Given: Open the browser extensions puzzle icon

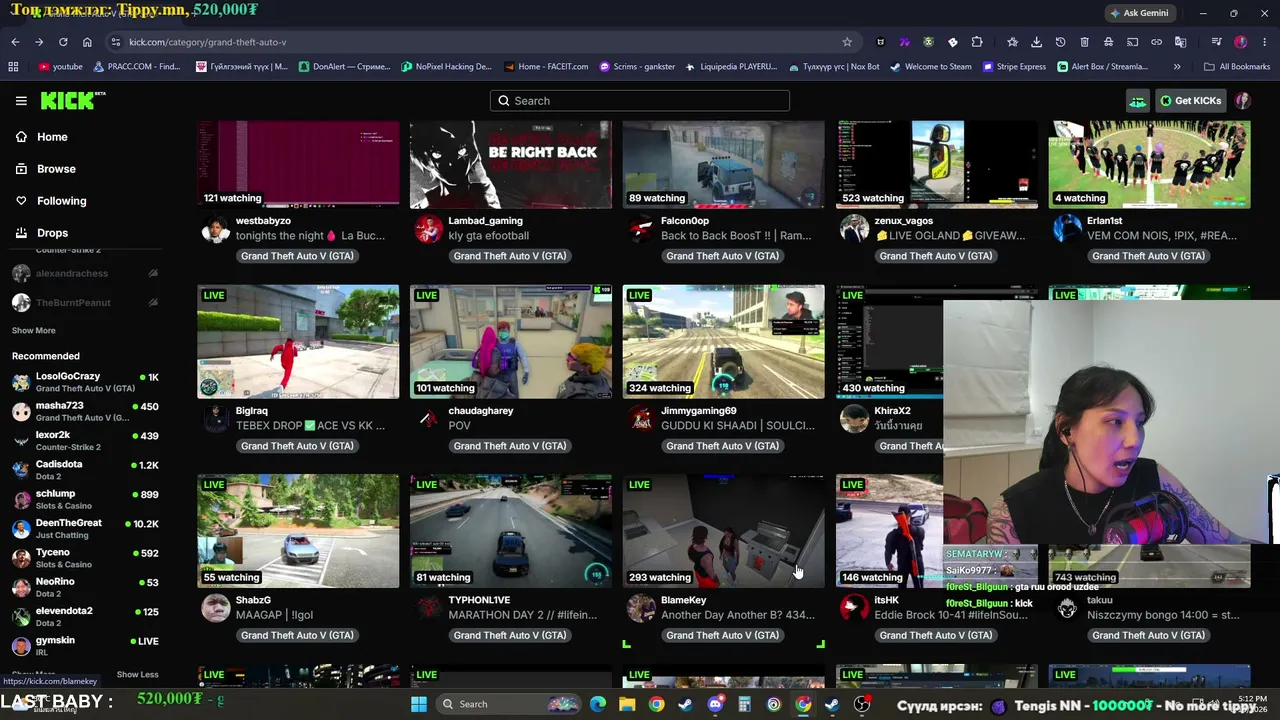Looking at the screenshot, I should (977, 42).
